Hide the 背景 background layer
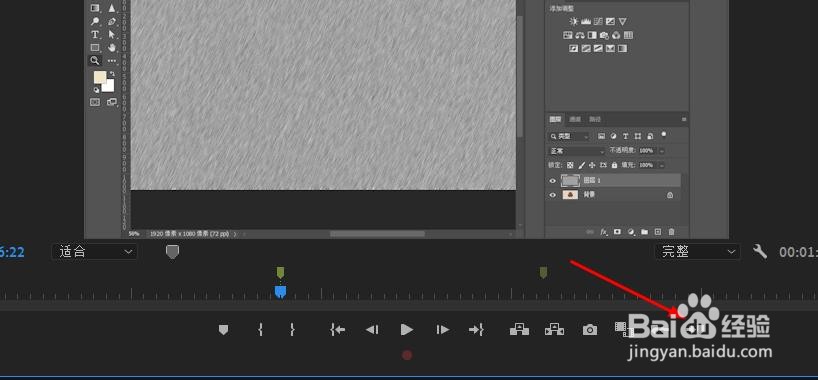The height and width of the screenshot is (380, 818). pyautogui.click(x=553, y=195)
